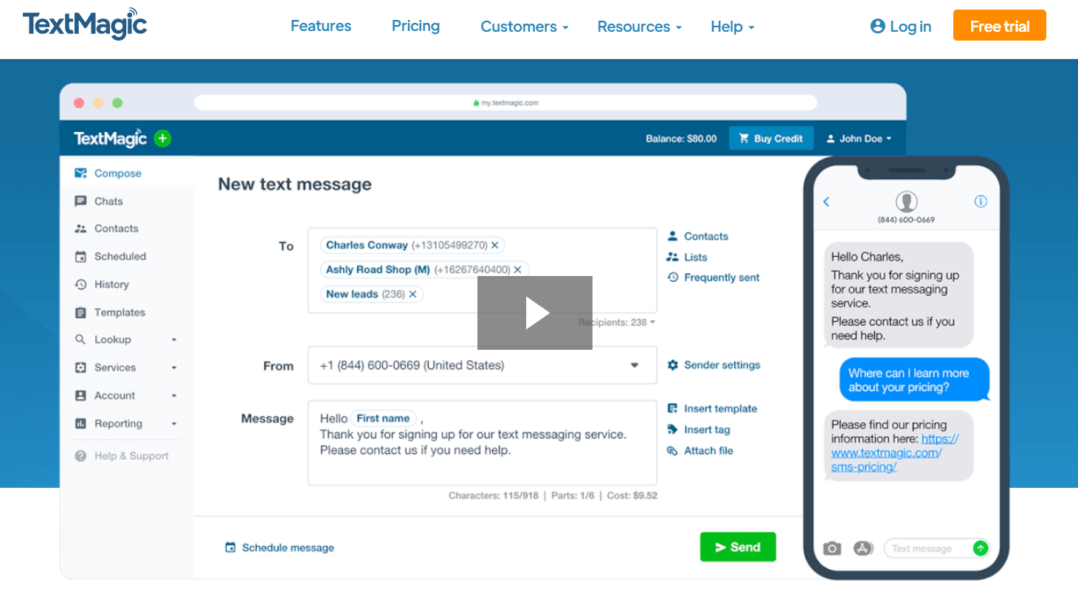Remove the New leads recipient tag

tap(413, 294)
